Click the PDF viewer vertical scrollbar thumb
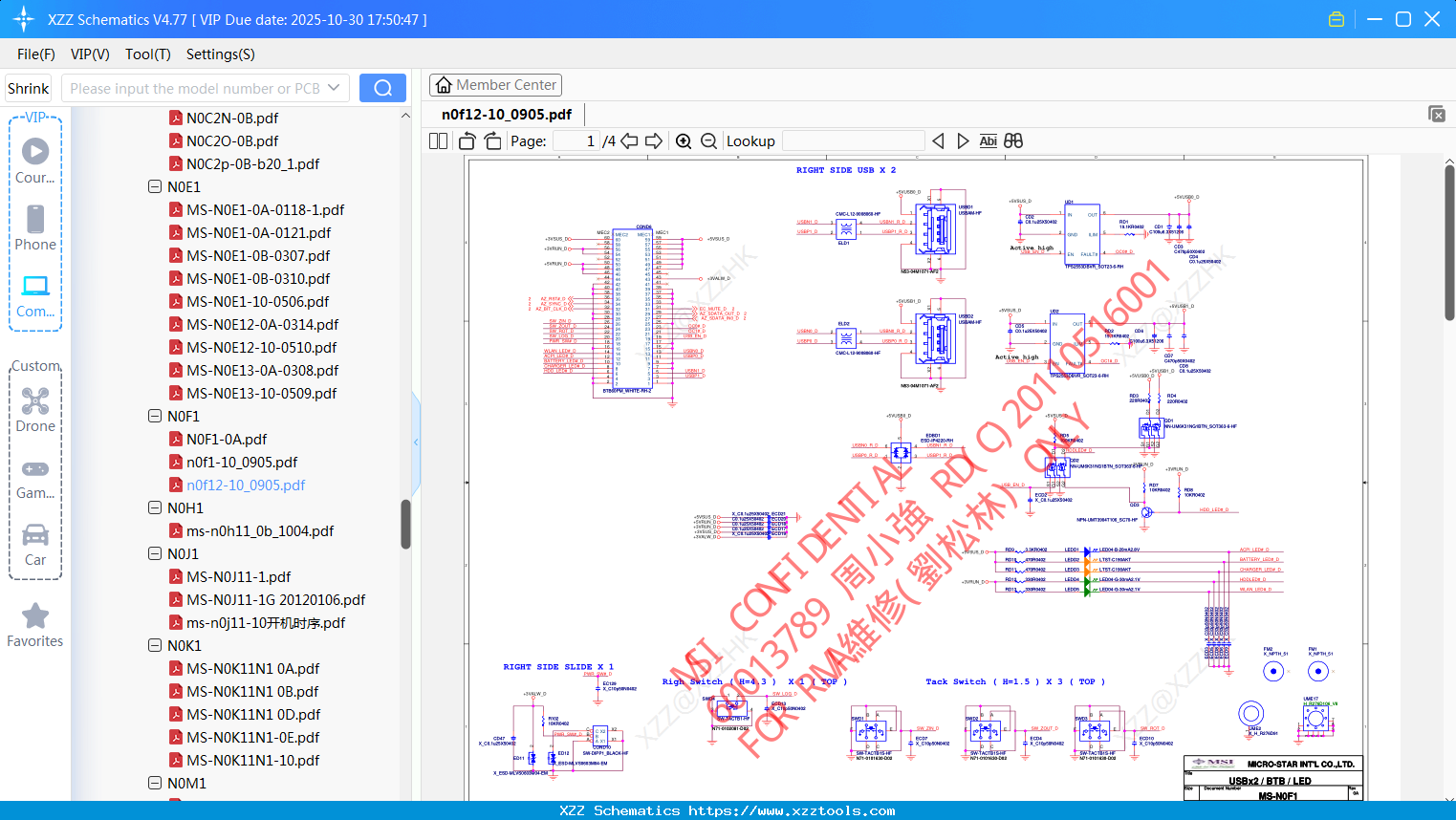Screen dimensions: 1456x820 pyautogui.click(x=1449, y=243)
